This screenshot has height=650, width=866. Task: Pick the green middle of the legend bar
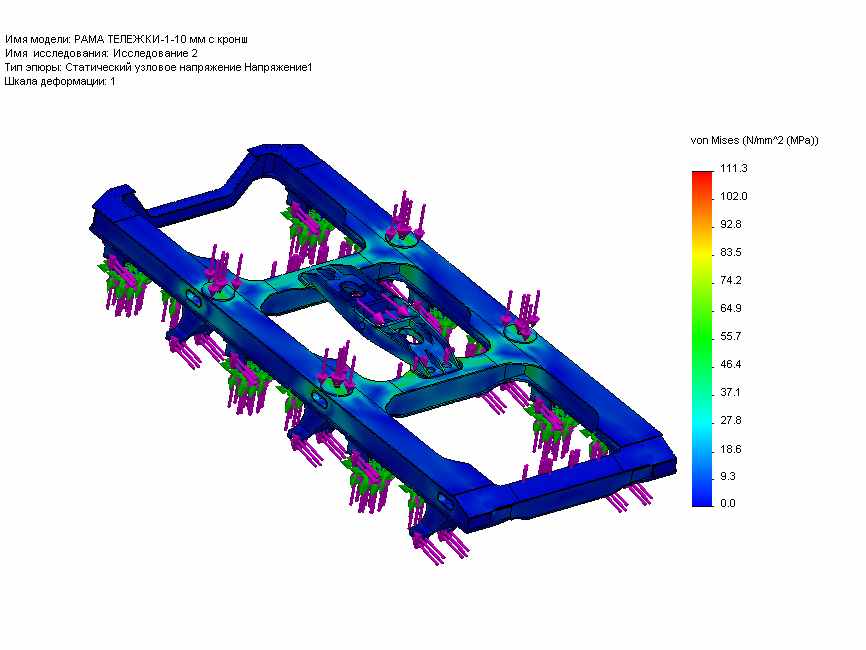click(700, 320)
